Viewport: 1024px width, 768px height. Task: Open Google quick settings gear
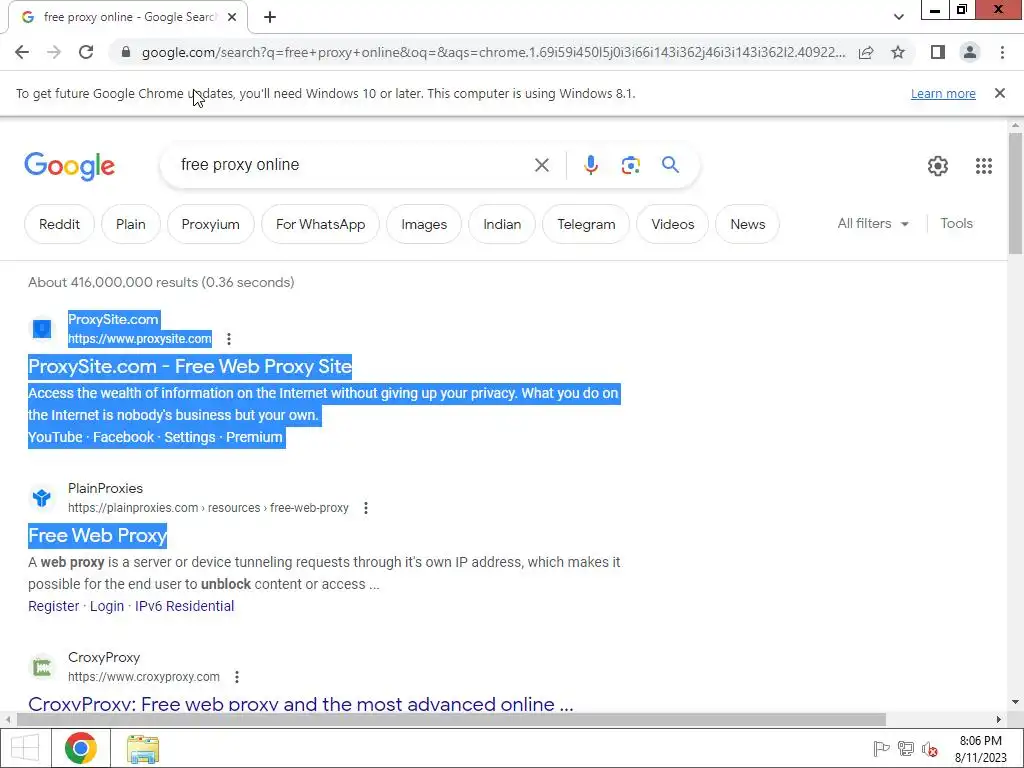pos(938,166)
